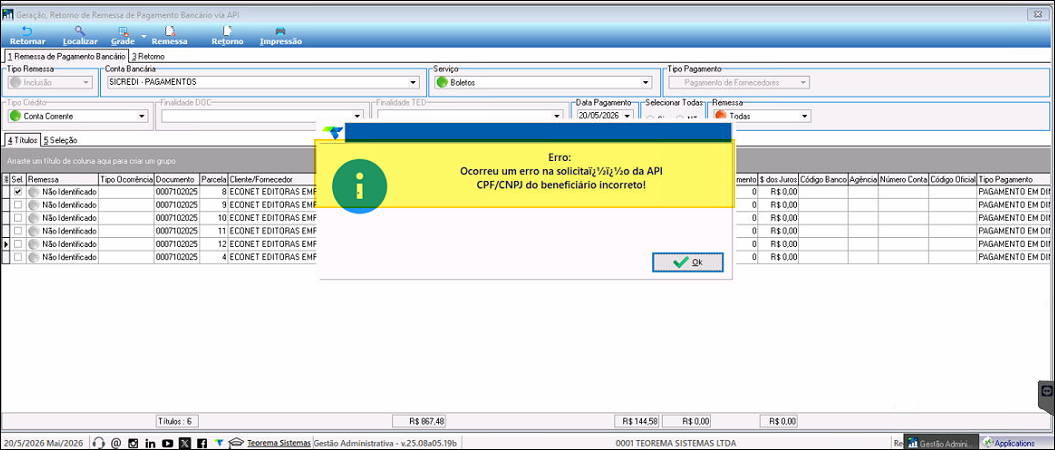Check the Sel. box for Parcela 12
Image resolution: width=1055 pixels, height=450 pixels.
(x=17, y=244)
